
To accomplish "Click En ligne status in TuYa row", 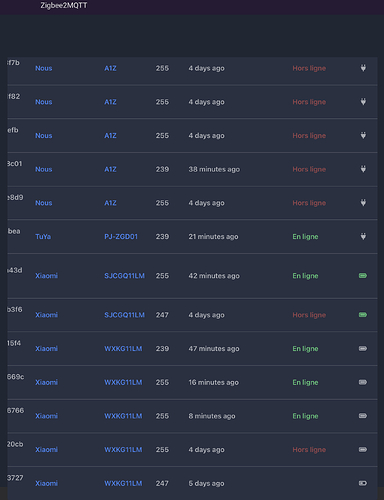I will tap(305, 237).
